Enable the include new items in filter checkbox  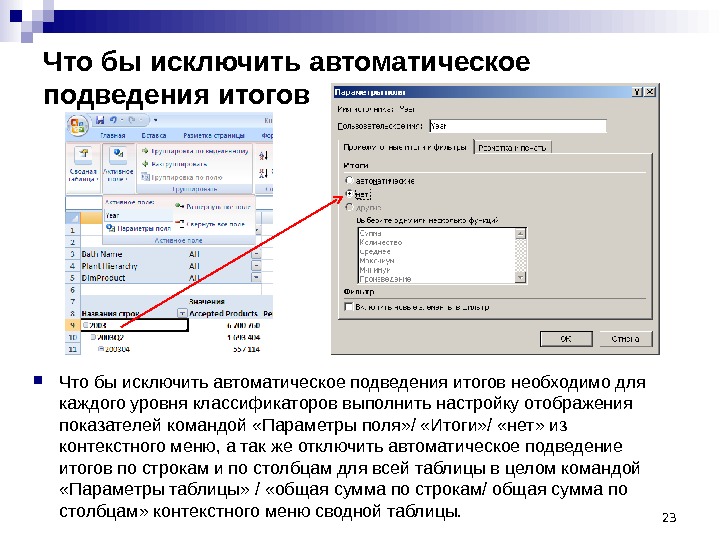coord(349,306)
